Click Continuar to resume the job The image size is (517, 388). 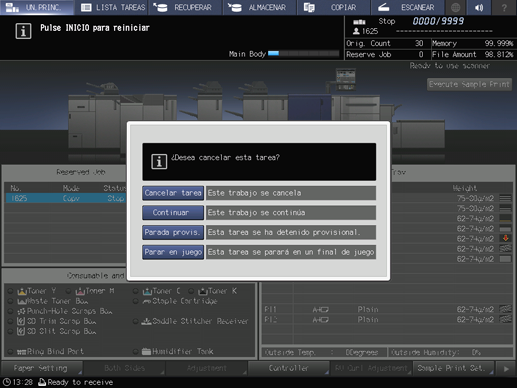[x=173, y=213]
